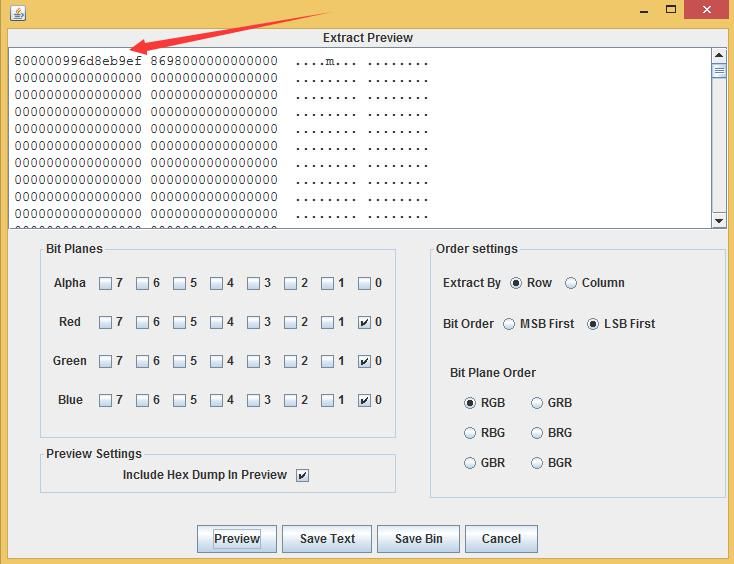Check Red bit plane 6
Image resolution: width=734 pixels, height=564 pixels.
(x=142, y=322)
